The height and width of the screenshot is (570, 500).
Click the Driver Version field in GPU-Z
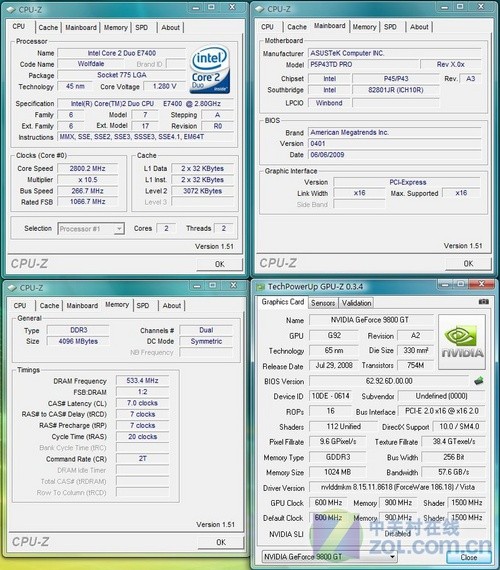pyautogui.click(x=397, y=487)
